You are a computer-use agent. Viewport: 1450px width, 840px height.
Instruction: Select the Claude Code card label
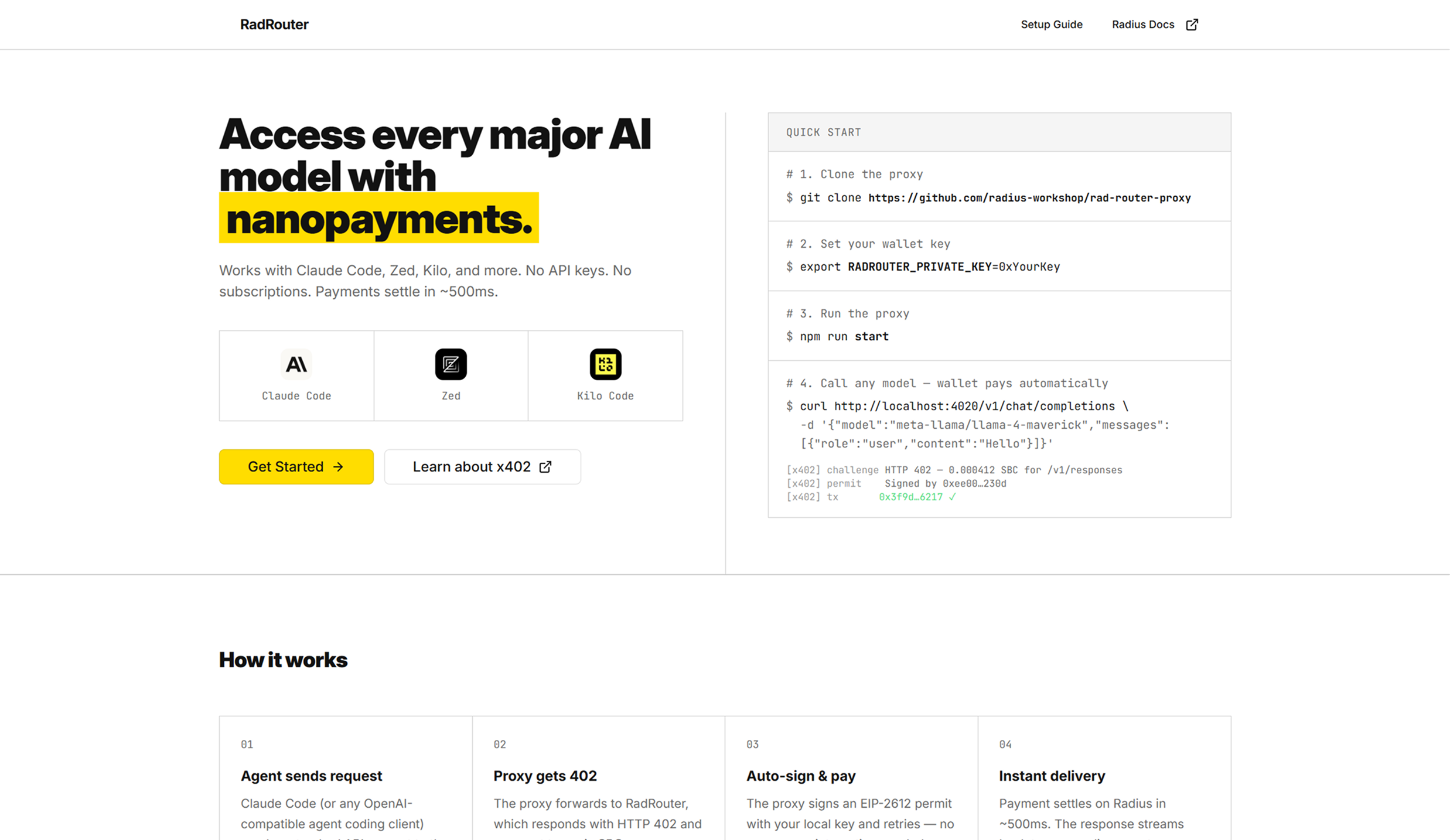tap(296, 396)
